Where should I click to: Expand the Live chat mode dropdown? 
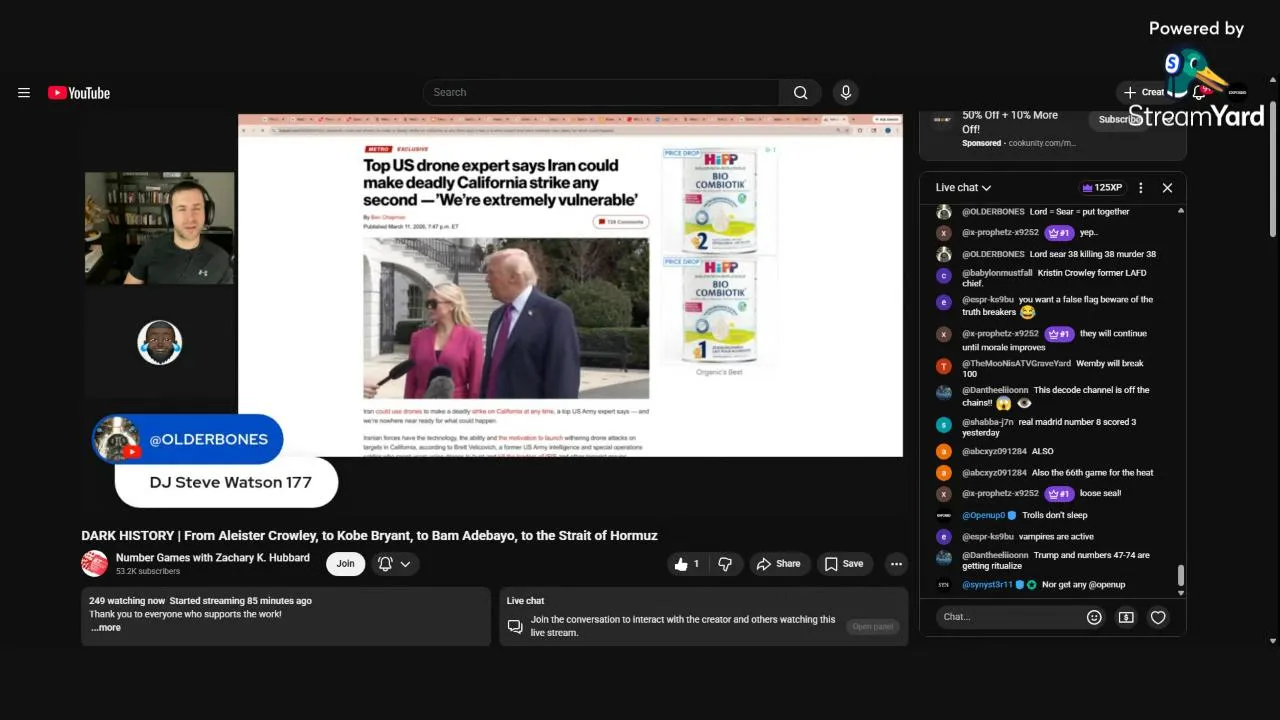point(963,188)
